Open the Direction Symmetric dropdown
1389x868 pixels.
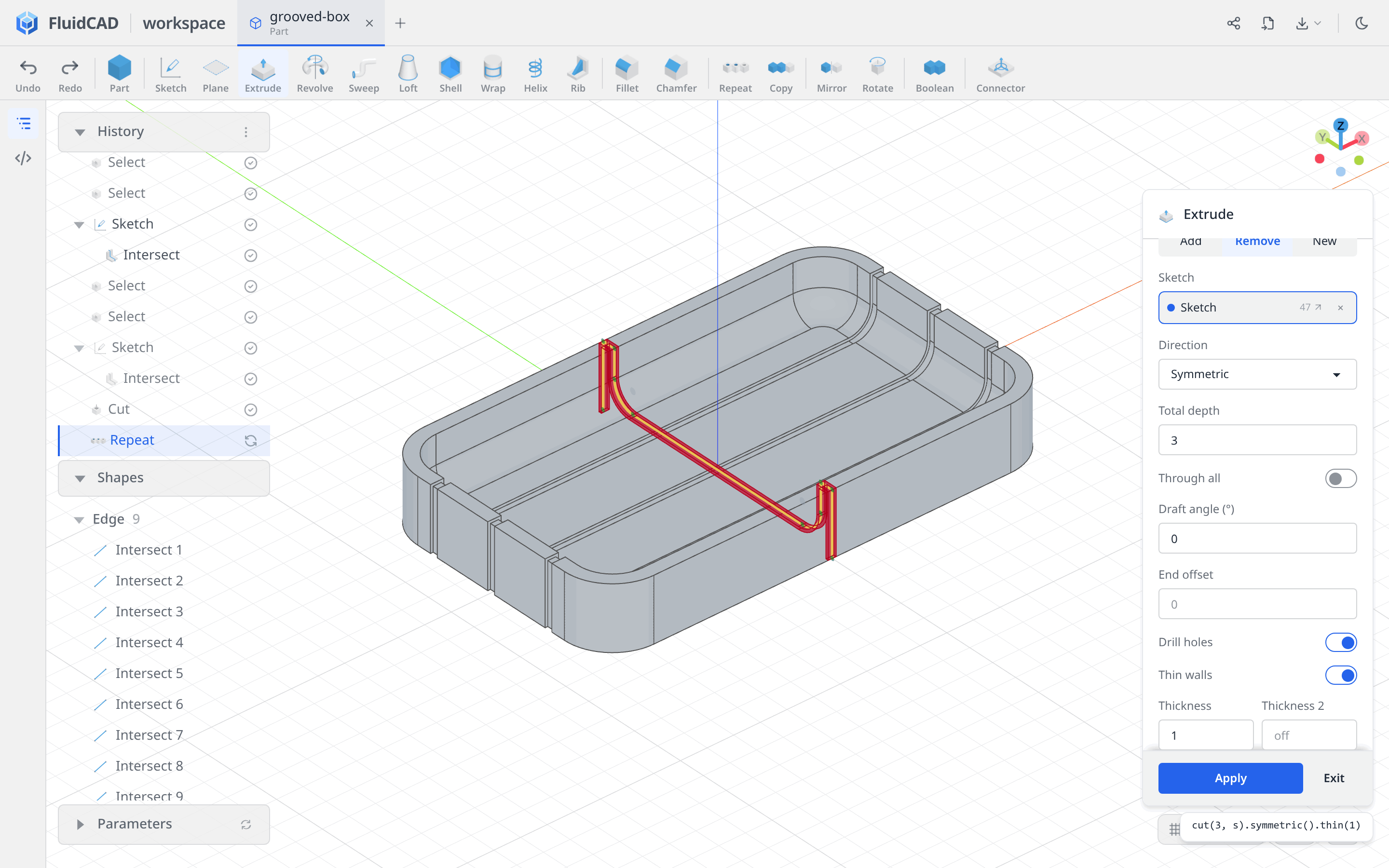pos(1257,374)
